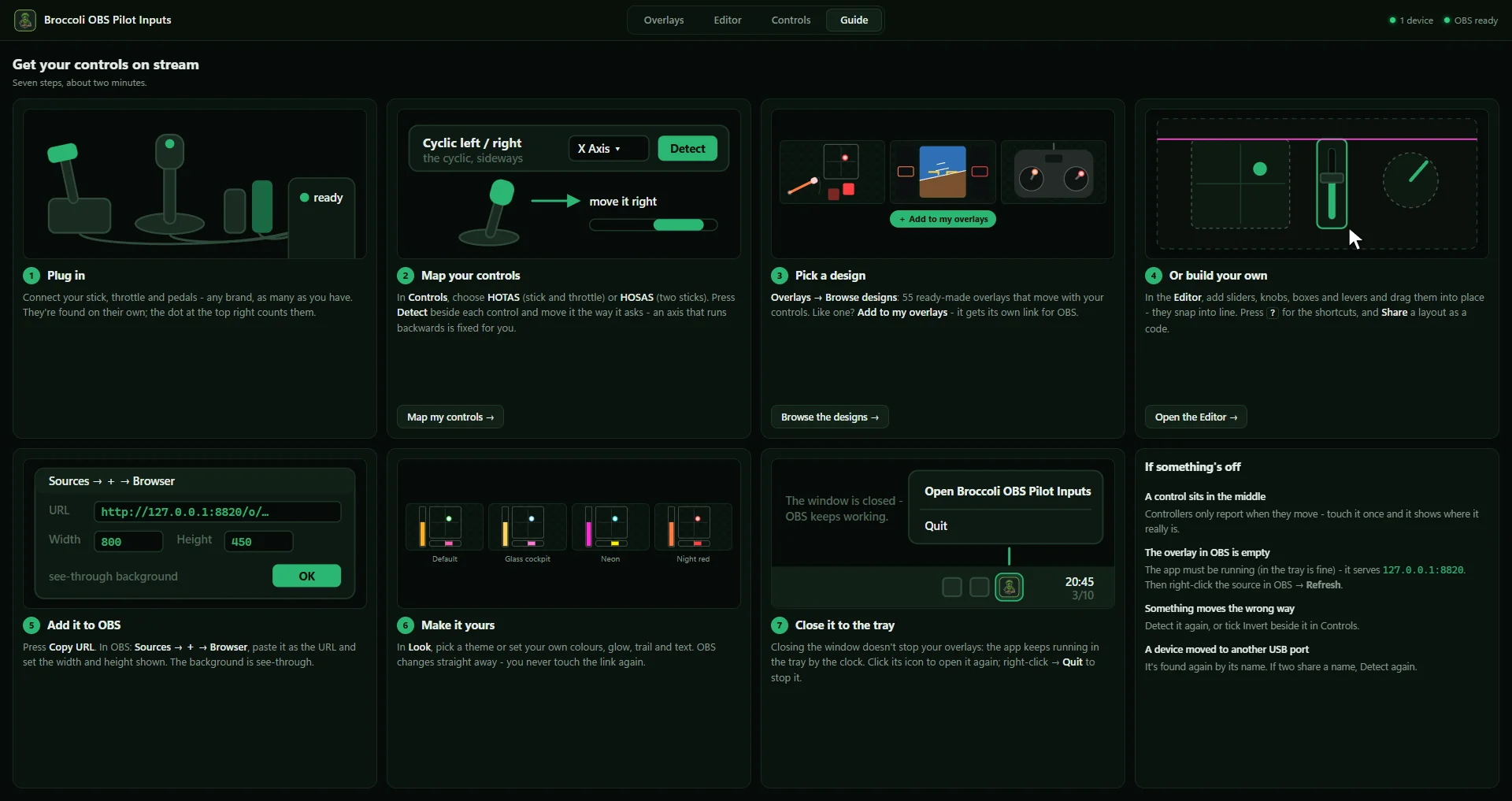The height and width of the screenshot is (801, 1512).
Task: Click the OBS ready status indicator
Action: point(1470,20)
